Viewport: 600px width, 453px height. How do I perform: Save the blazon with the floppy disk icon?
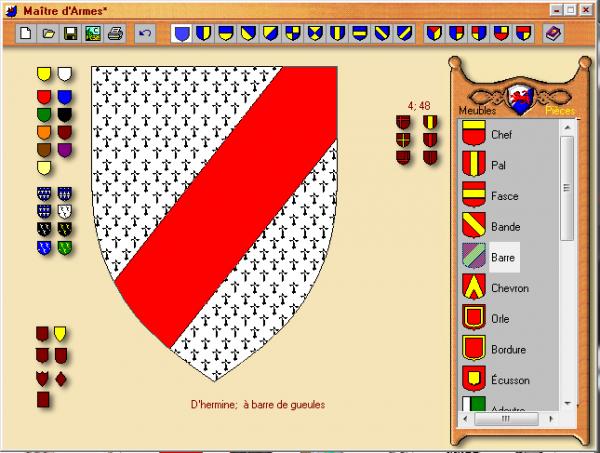point(70,33)
